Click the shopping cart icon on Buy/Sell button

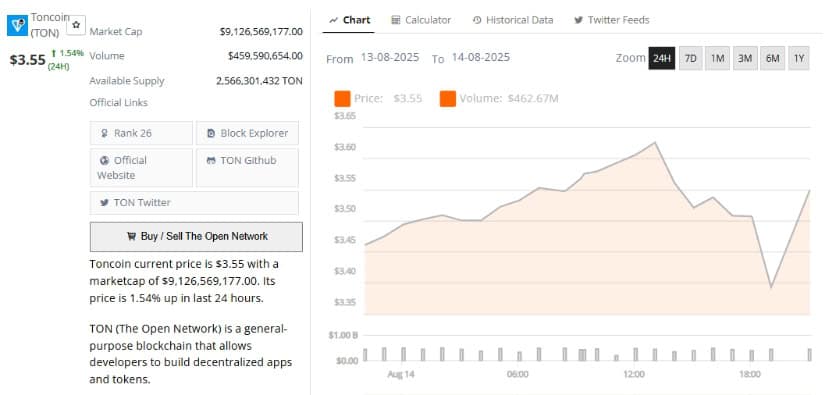tap(132, 237)
